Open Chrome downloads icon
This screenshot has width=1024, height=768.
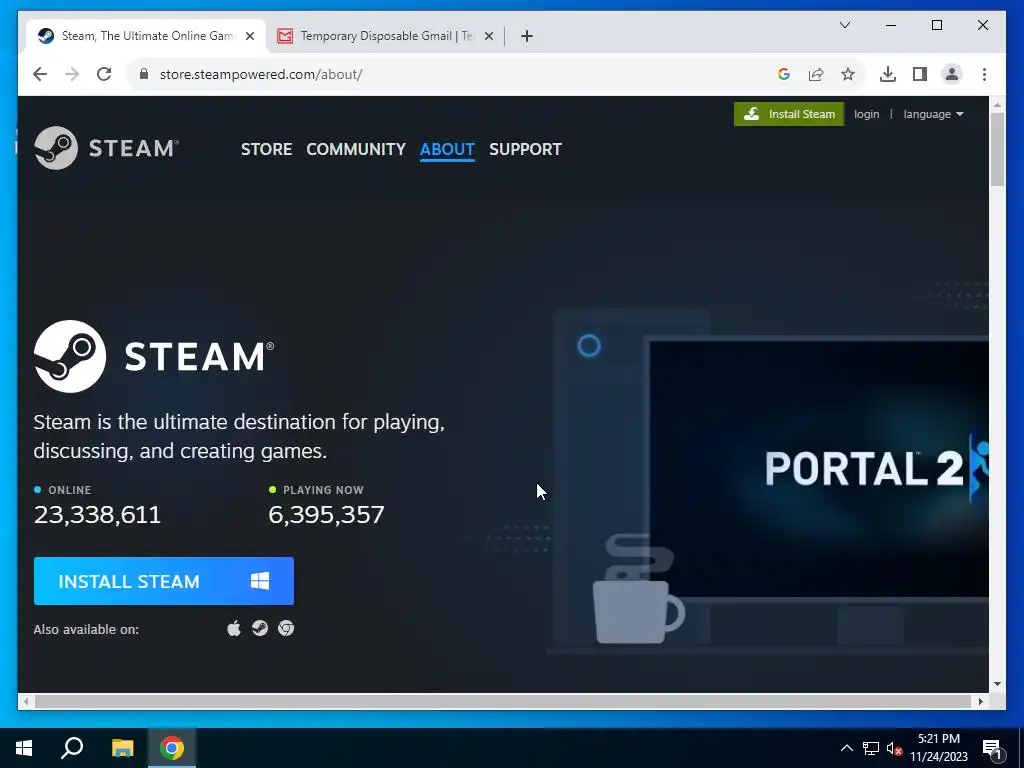click(888, 74)
